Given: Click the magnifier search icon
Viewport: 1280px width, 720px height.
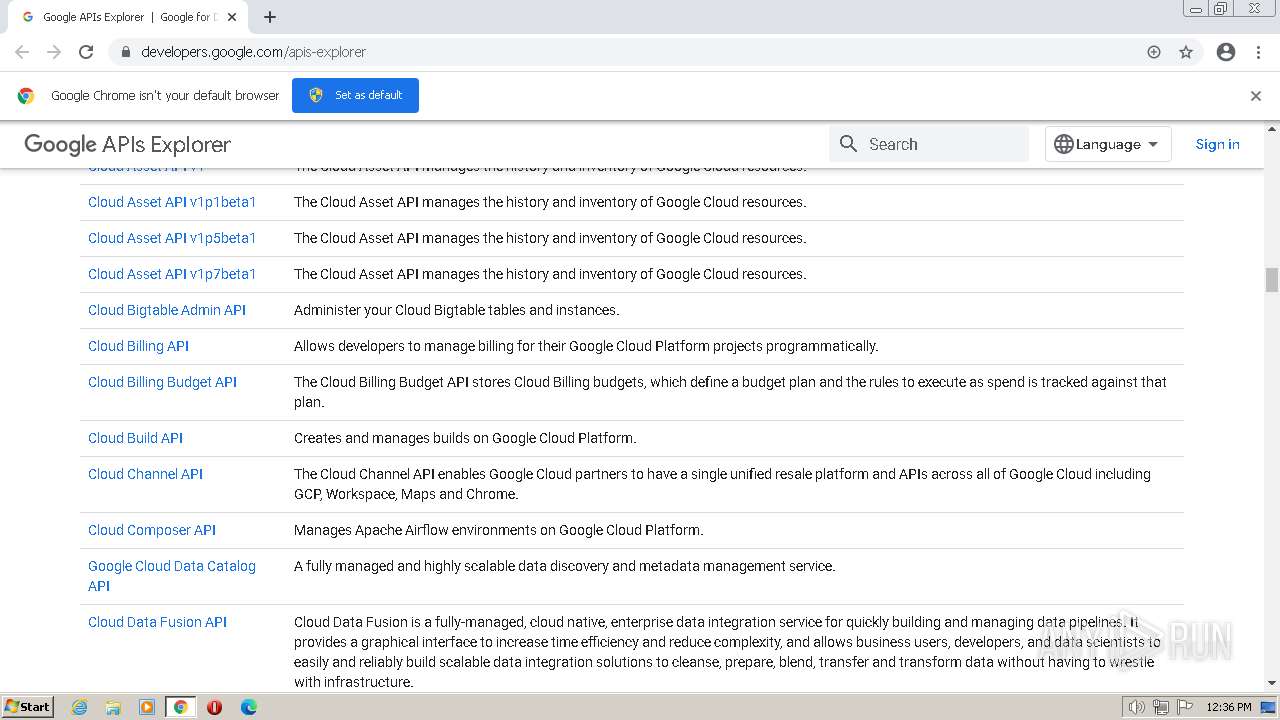Looking at the screenshot, I should pyautogui.click(x=849, y=144).
